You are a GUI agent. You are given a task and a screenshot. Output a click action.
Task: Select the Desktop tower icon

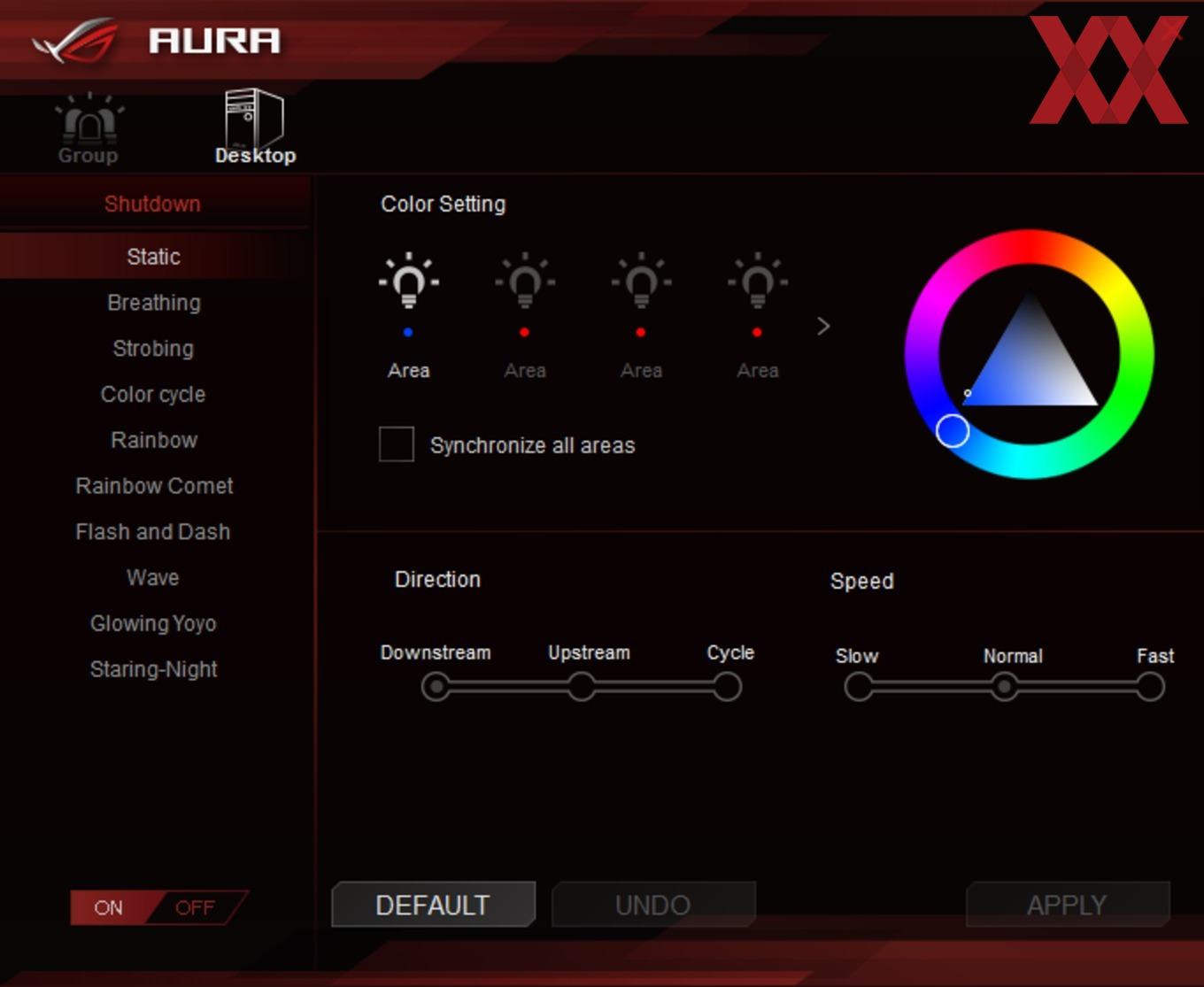coord(254,118)
